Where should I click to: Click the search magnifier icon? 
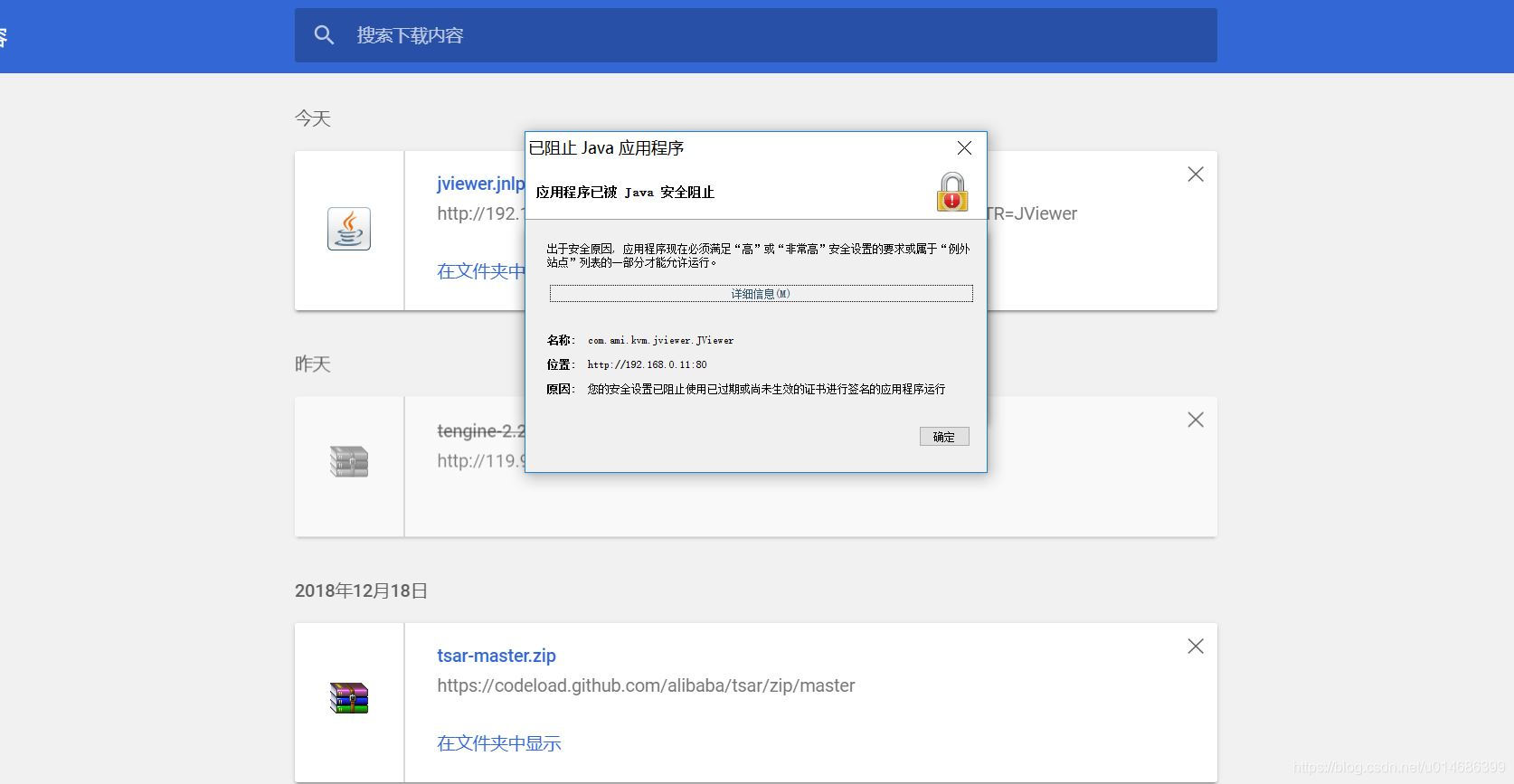coord(324,35)
